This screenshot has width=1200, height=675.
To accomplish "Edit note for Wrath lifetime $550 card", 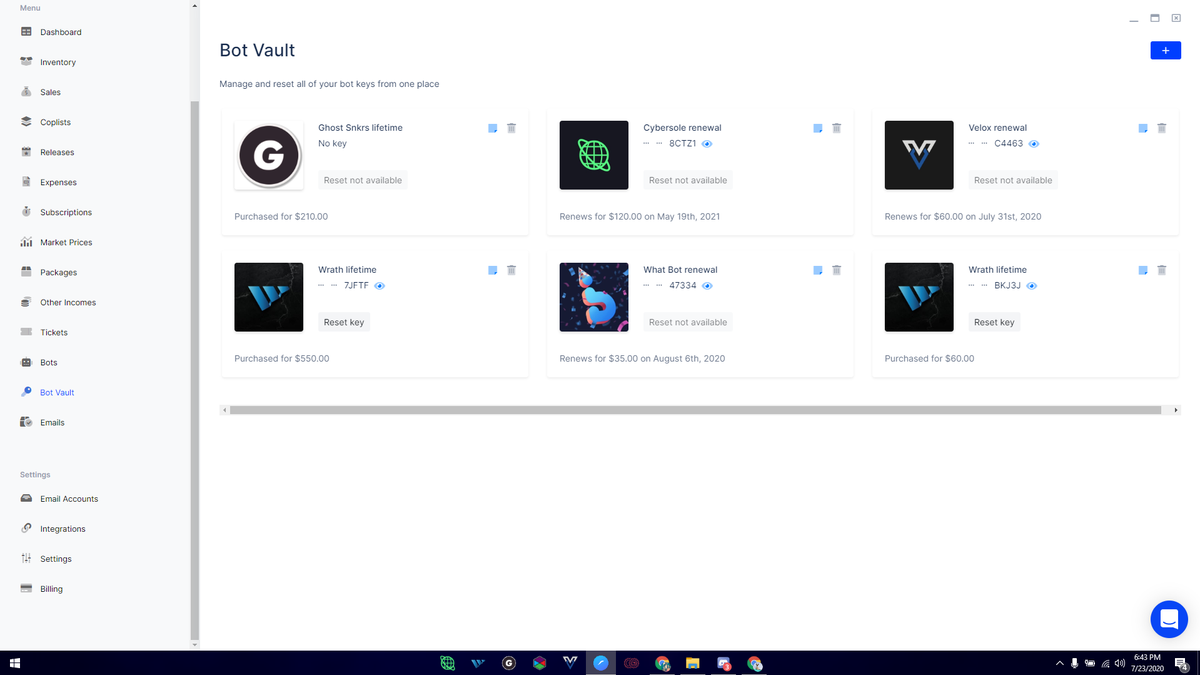I will pos(493,270).
